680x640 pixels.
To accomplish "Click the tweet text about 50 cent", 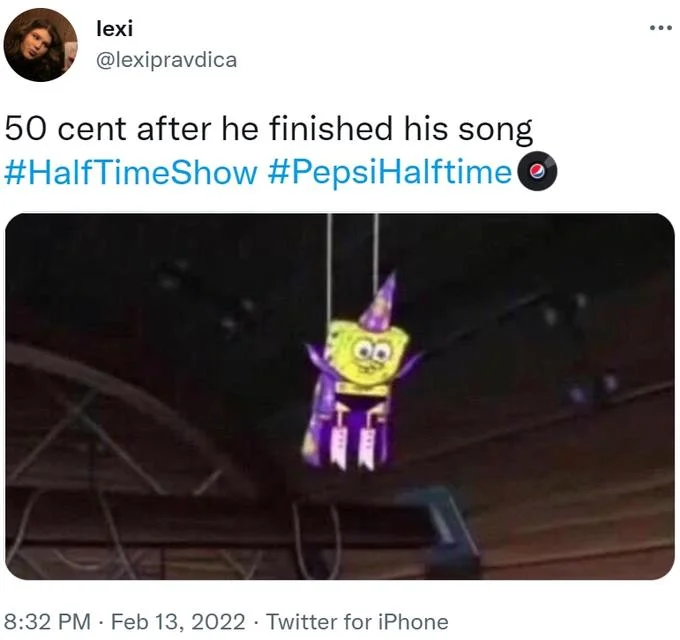I will coord(268,129).
